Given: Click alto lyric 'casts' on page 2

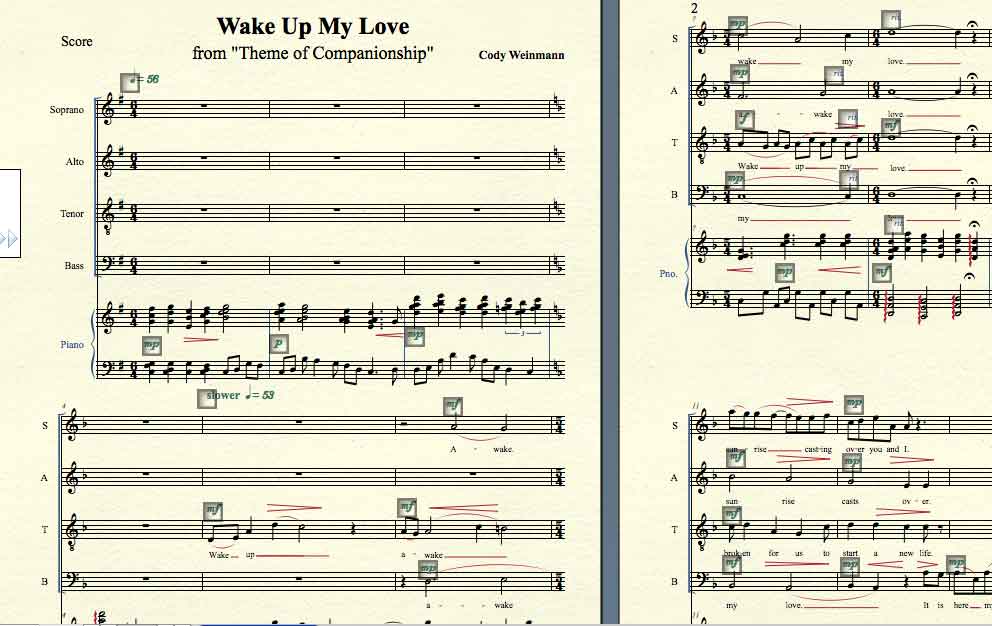Looking at the screenshot, I should pos(850,501).
